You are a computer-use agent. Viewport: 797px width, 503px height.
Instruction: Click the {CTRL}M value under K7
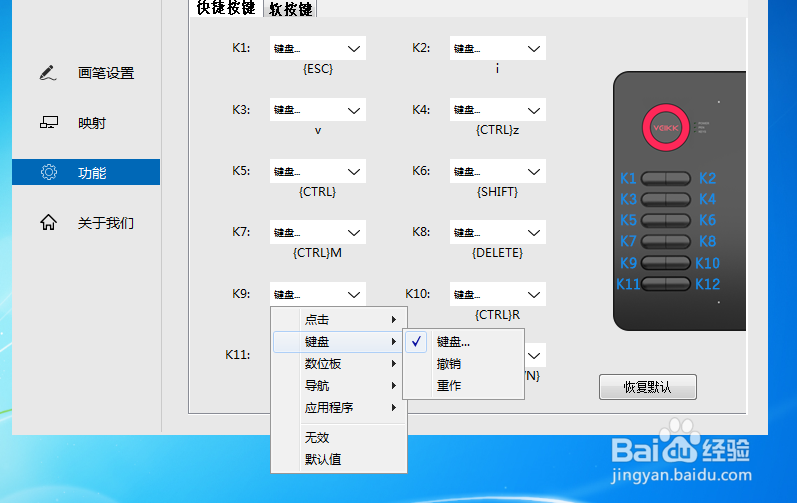[x=317, y=253]
